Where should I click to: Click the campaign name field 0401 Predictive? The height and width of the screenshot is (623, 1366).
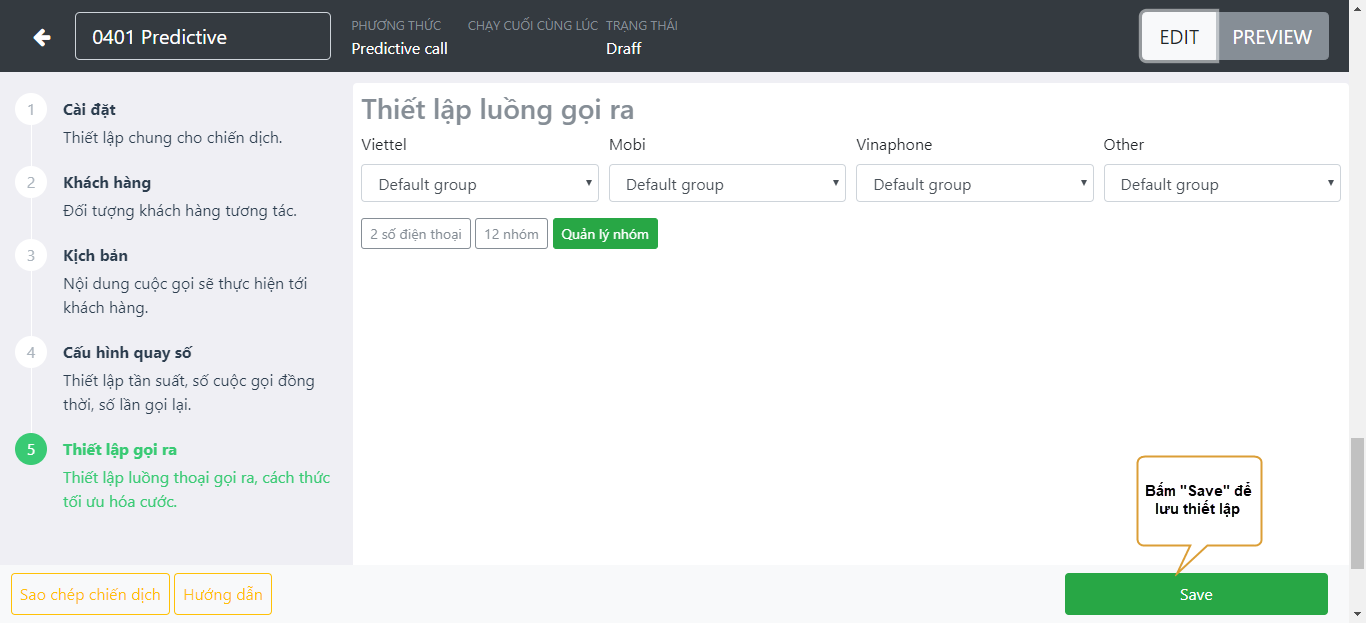pyautogui.click(x=202, y=37)
